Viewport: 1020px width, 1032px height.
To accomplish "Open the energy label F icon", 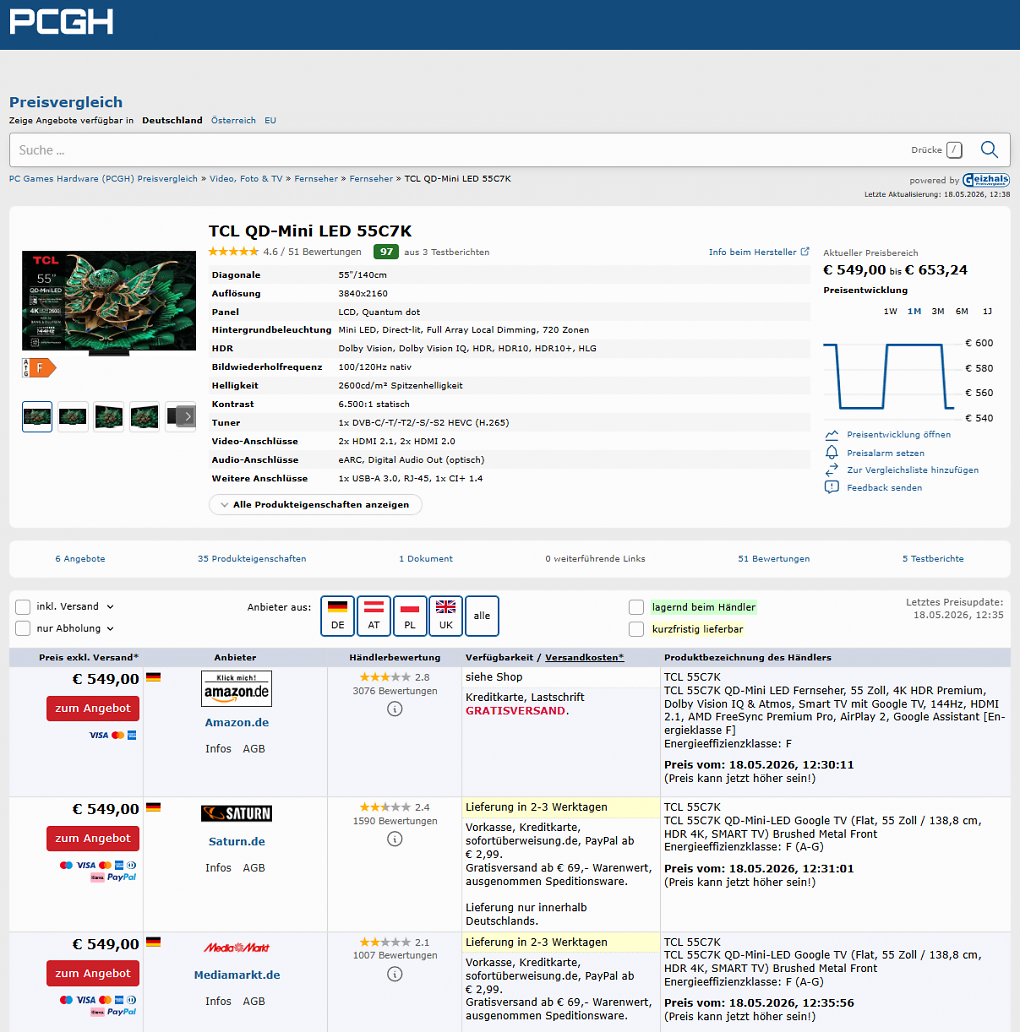I will click(x=39, y=368).
